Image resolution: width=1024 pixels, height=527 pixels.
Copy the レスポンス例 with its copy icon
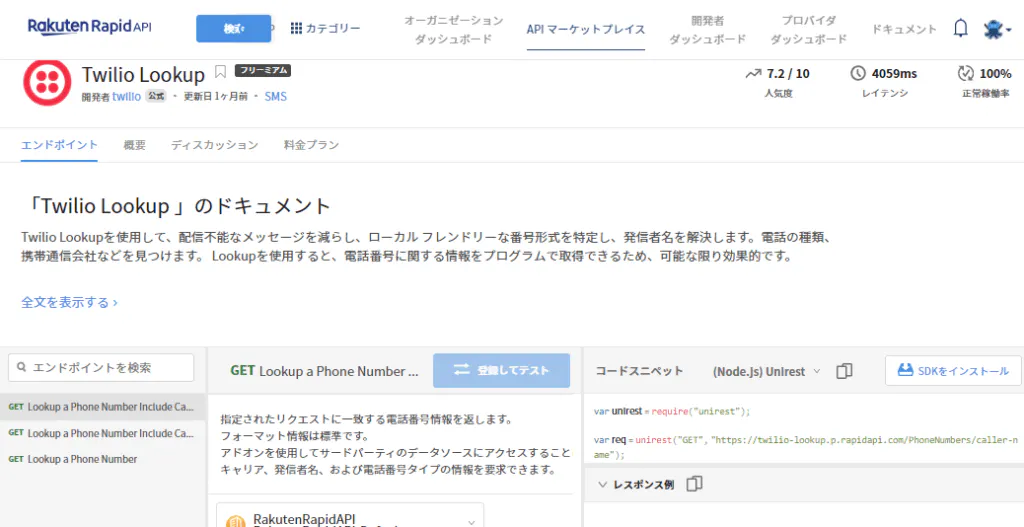(x=694, y=484)
